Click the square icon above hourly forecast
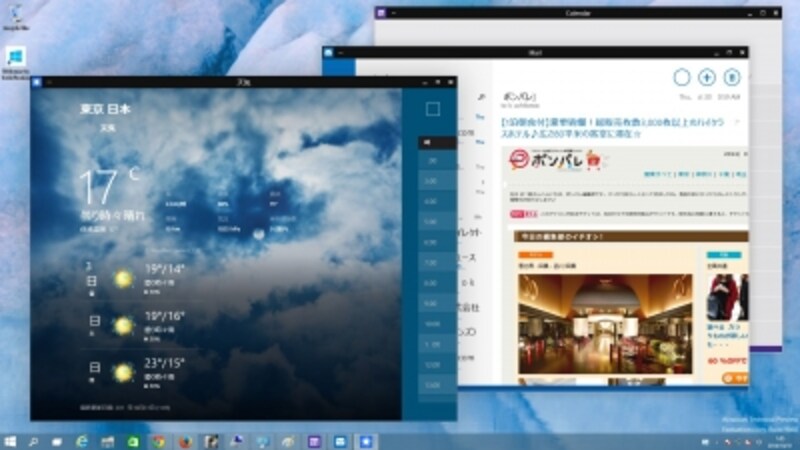The image size is (800, 450). pyautogui.click(x=433, y=109)
